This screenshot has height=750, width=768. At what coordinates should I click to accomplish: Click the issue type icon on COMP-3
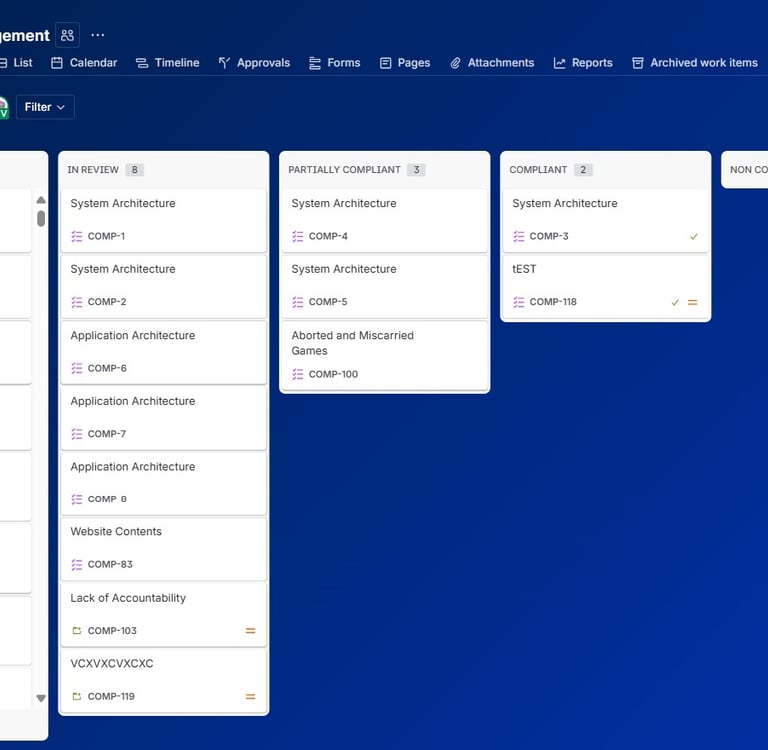519,236
